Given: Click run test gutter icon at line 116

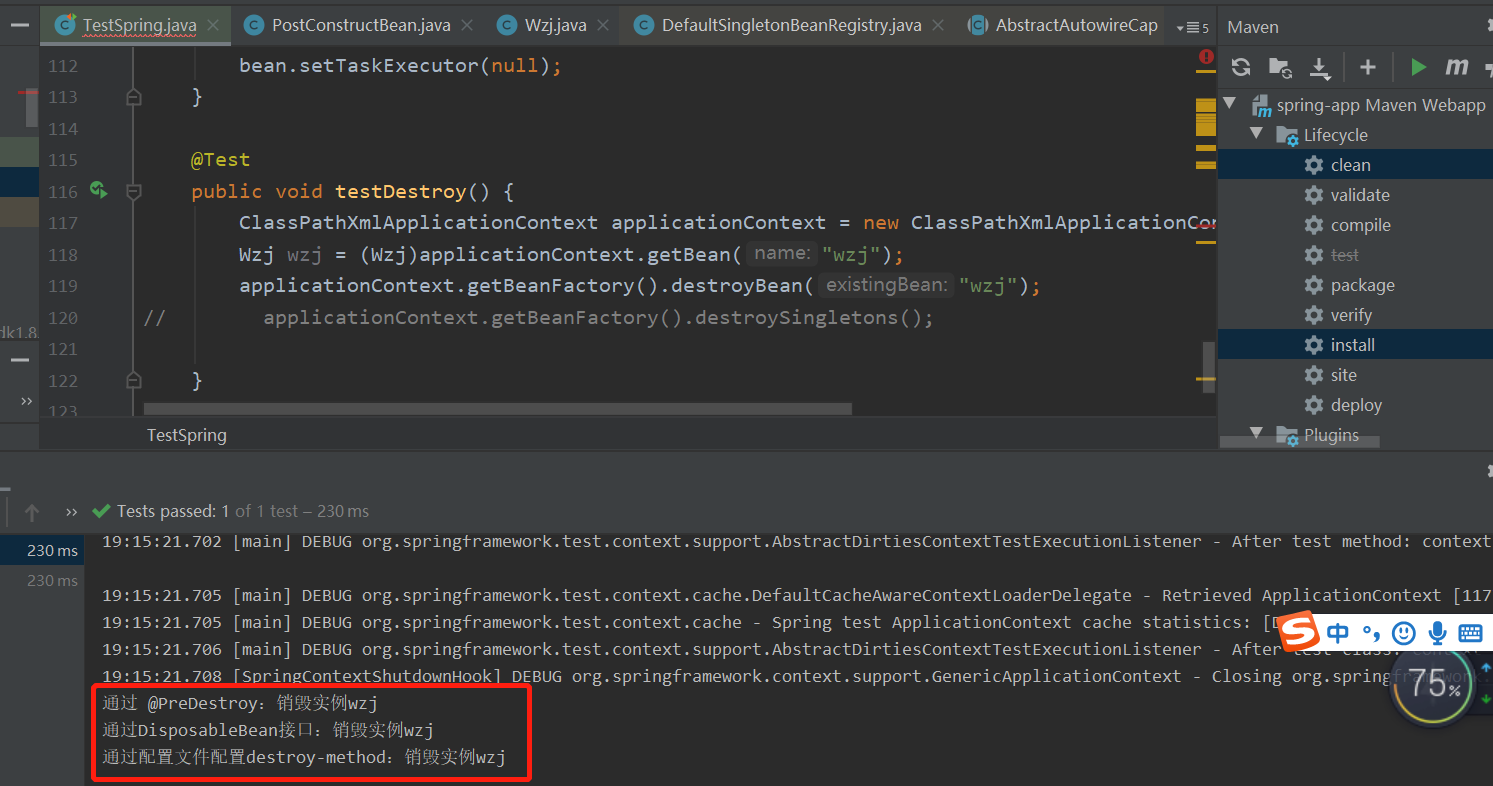Looking at the screenshot, I should pos(98,189).
